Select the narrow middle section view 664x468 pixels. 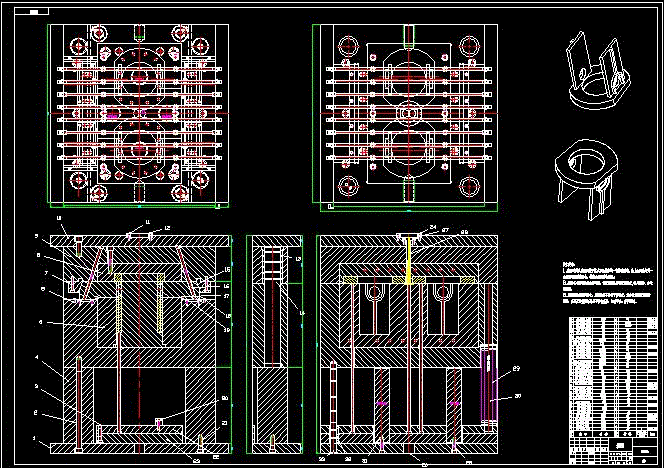click(274, 344)
